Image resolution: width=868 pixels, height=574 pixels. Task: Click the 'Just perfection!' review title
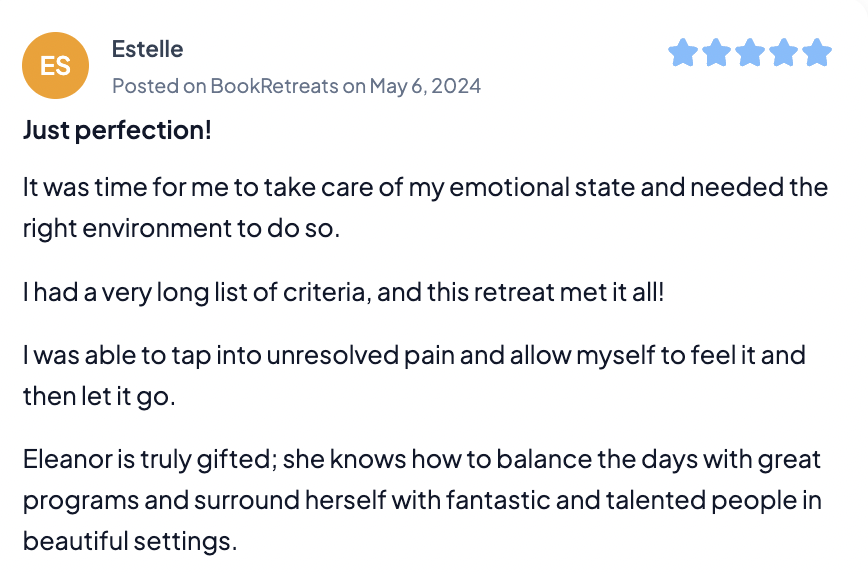tap(117, 130)
